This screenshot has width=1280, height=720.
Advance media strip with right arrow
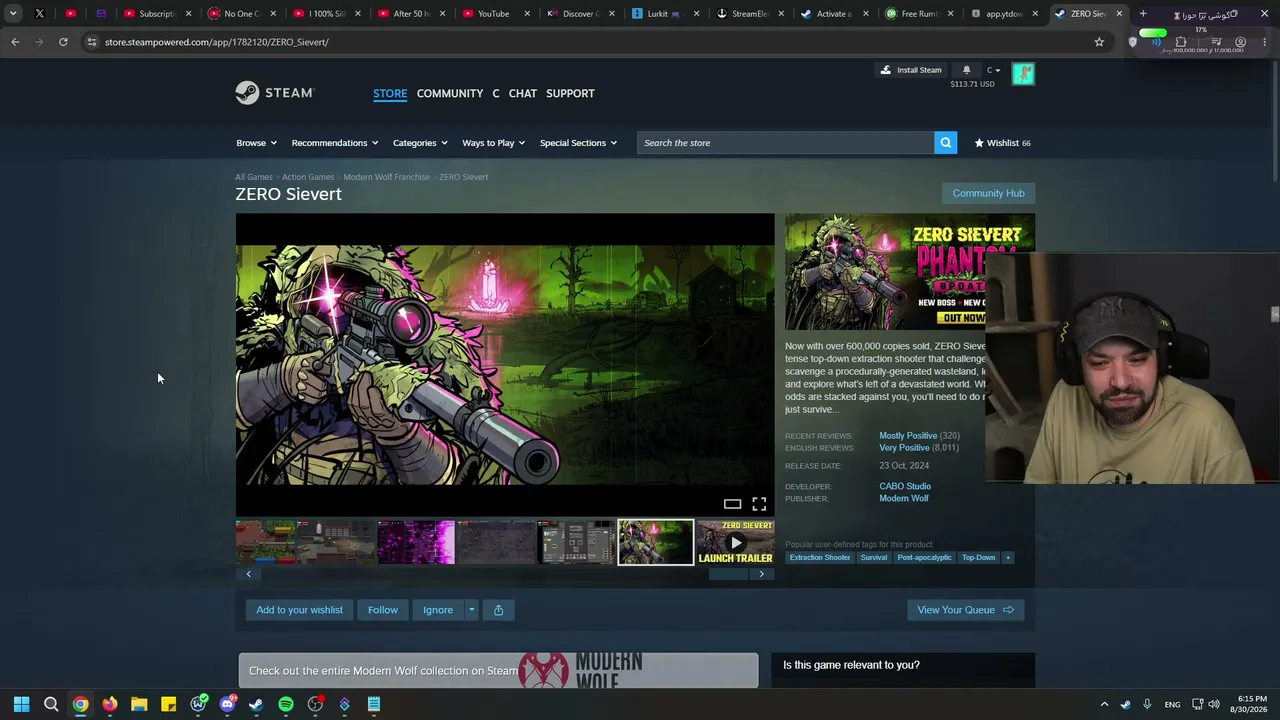(x=761, y=574)
